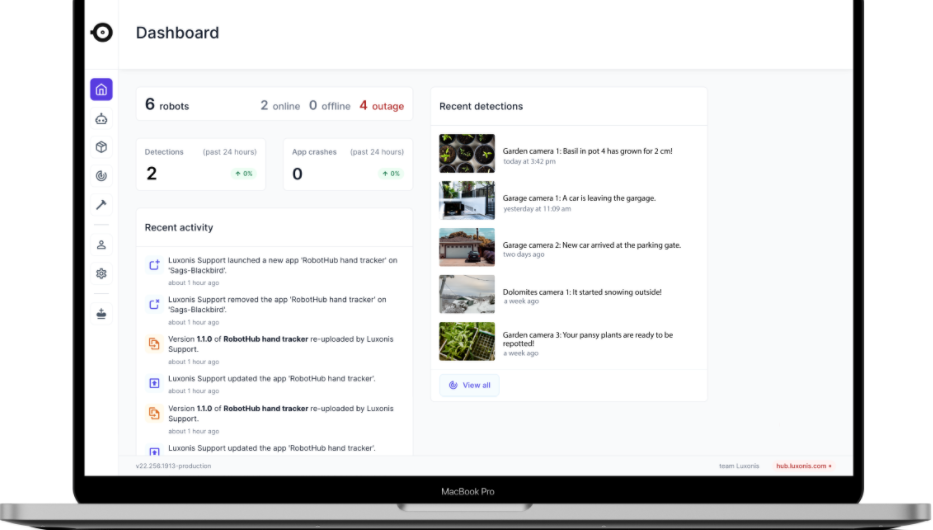This screenshot has height=530, width=933.
Task: Open the Detections past 24 hours card
Action: (x=200, y=165)
